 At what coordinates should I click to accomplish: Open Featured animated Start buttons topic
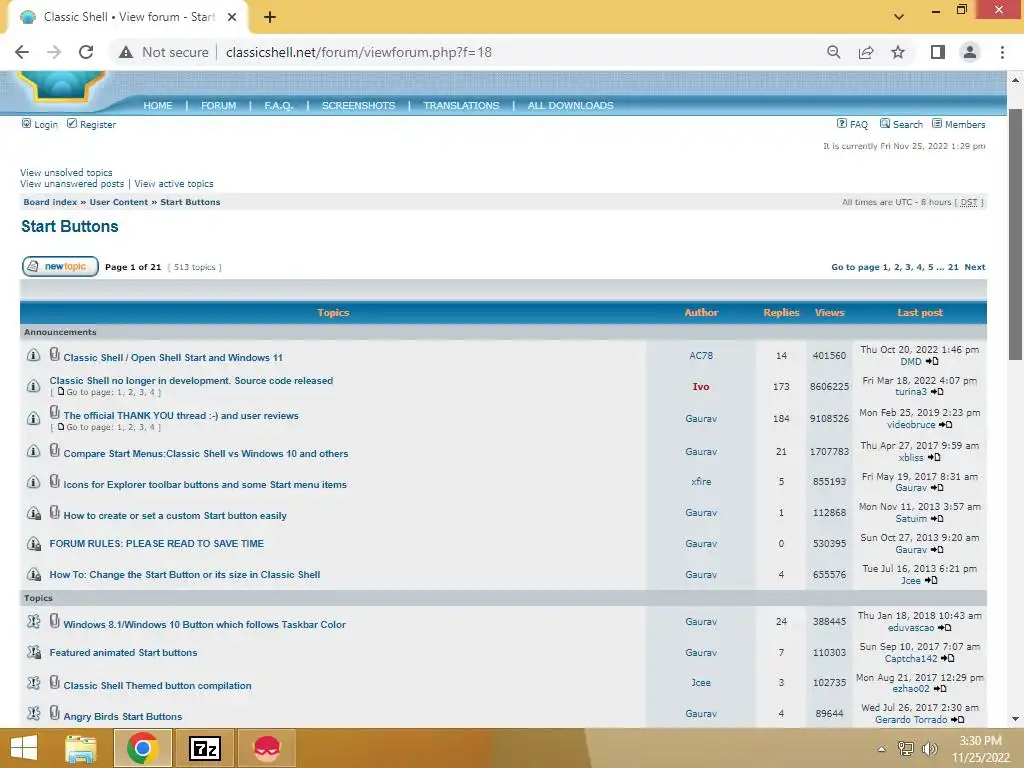point(123,652)
